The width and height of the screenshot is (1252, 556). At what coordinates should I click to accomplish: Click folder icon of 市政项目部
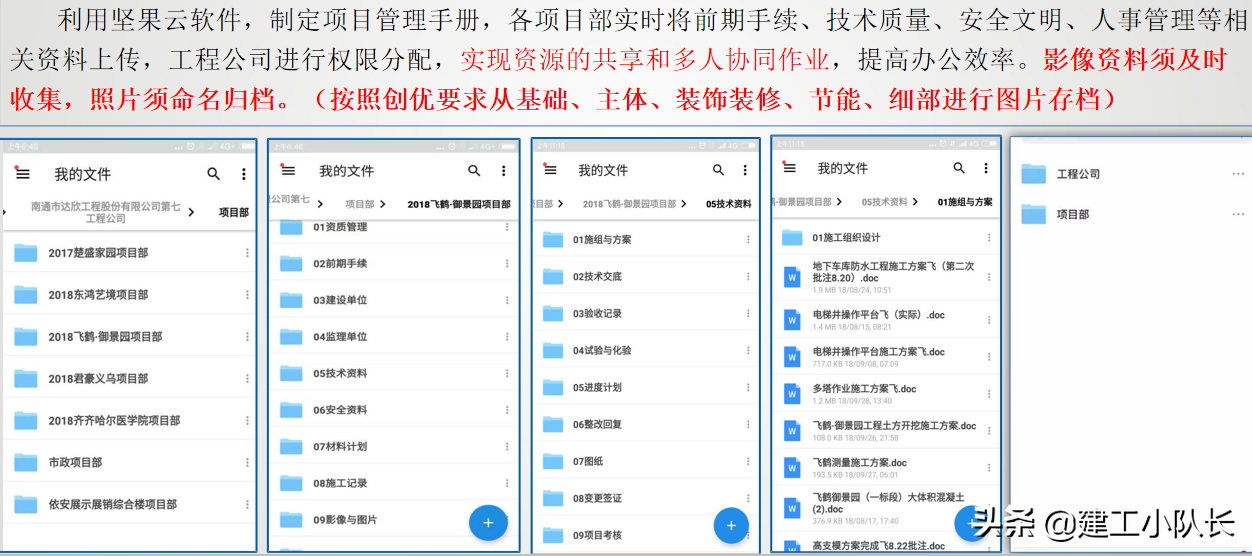[x=26, y=463]
